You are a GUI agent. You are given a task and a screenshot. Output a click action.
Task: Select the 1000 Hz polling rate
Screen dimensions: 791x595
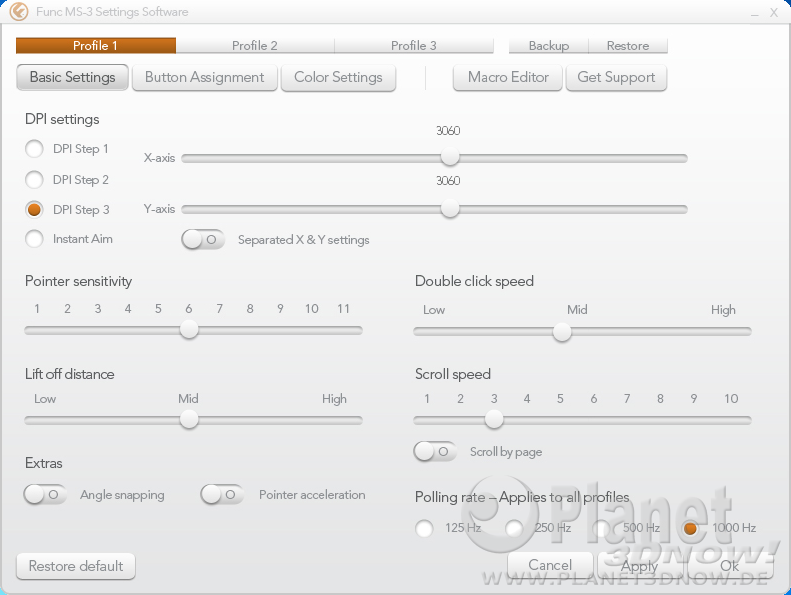click(690, 528)
